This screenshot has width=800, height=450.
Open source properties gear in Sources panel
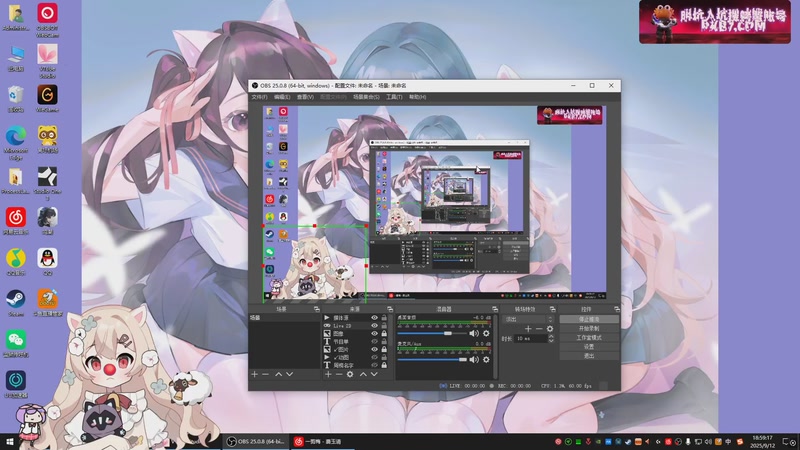pyautogui.click(x=350, y=374)
